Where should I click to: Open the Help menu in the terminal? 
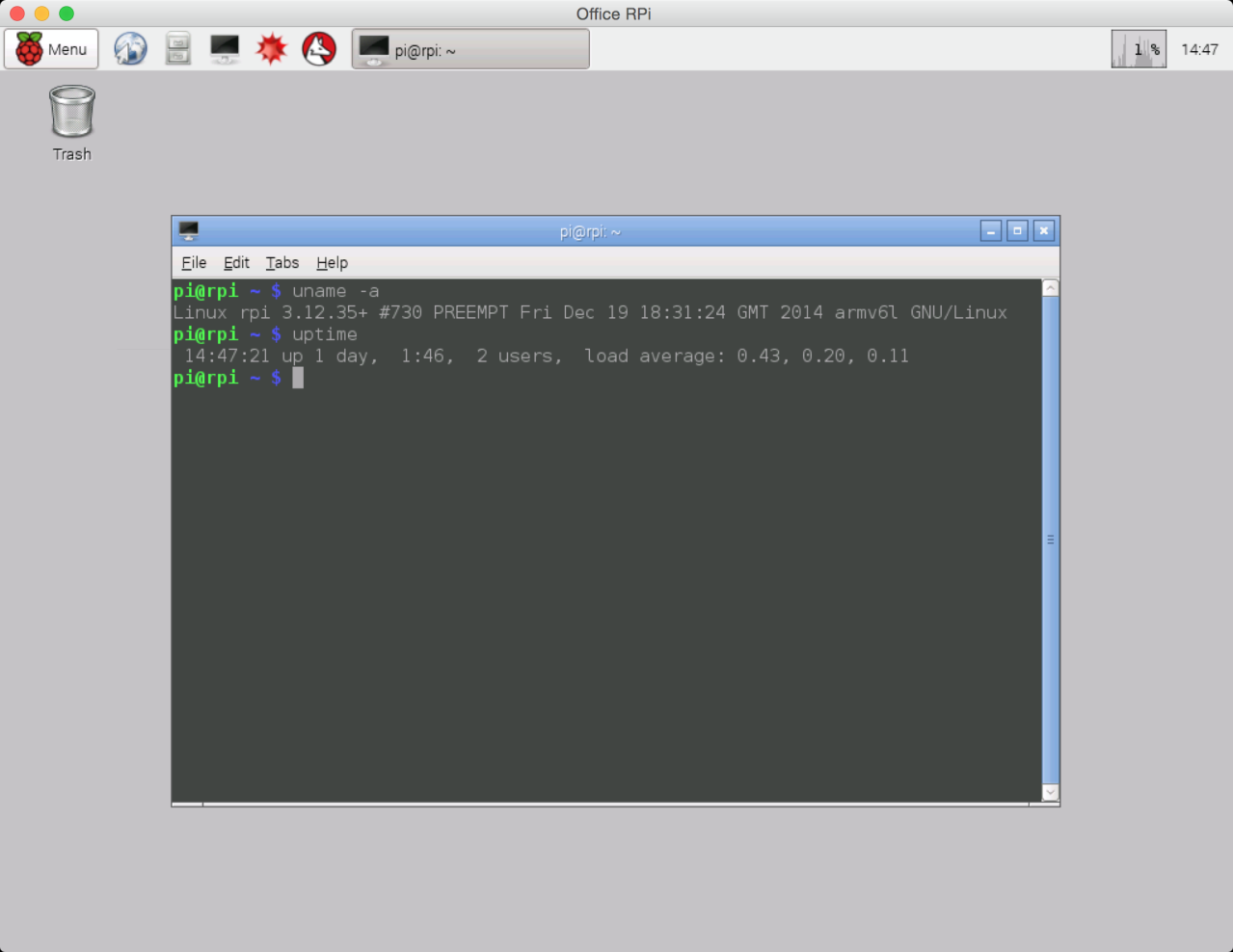click(332, 262)
